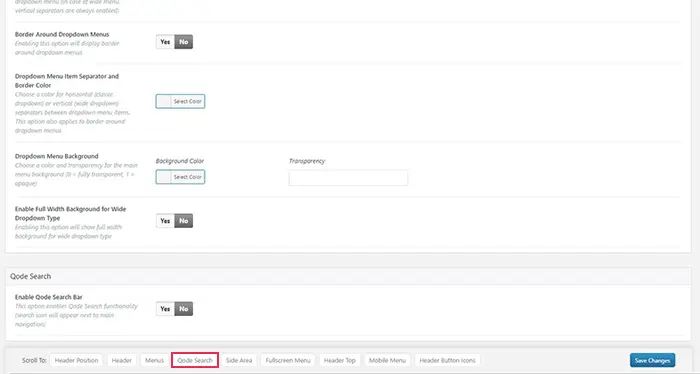Jump to the Header section
Image resolution: width=700 pixels, height=374 pixels.
point(121,360)
